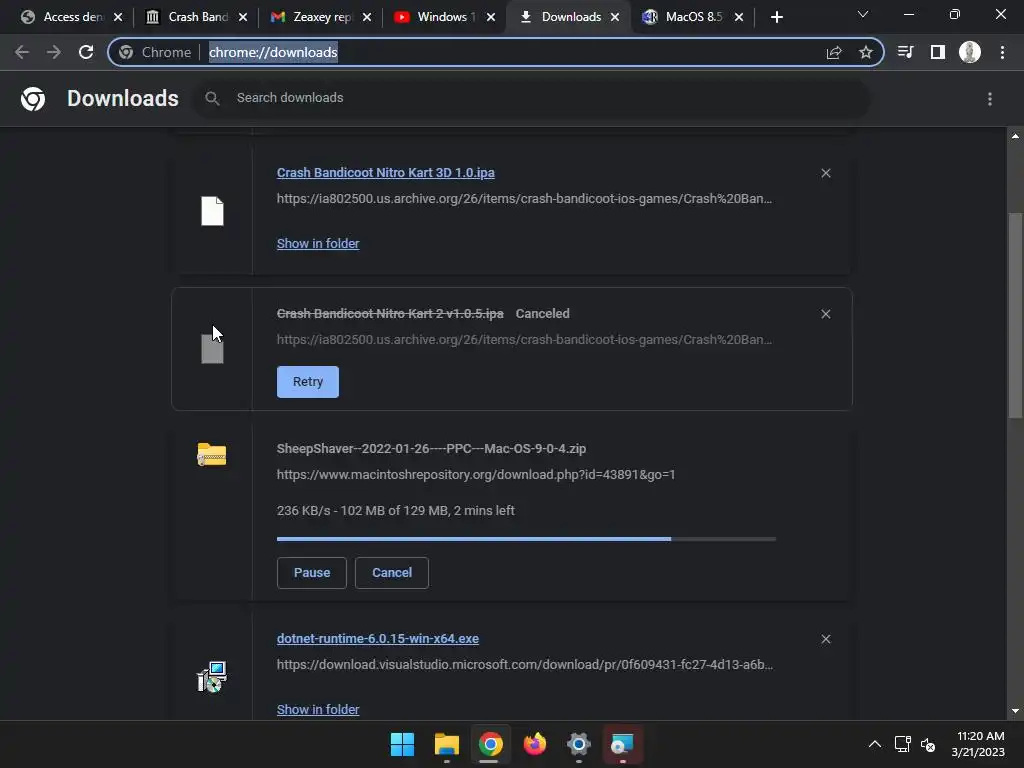The image size is (1024, 768).
Task: Open File Explorer from the taskbar
Action: click(447, 744)
